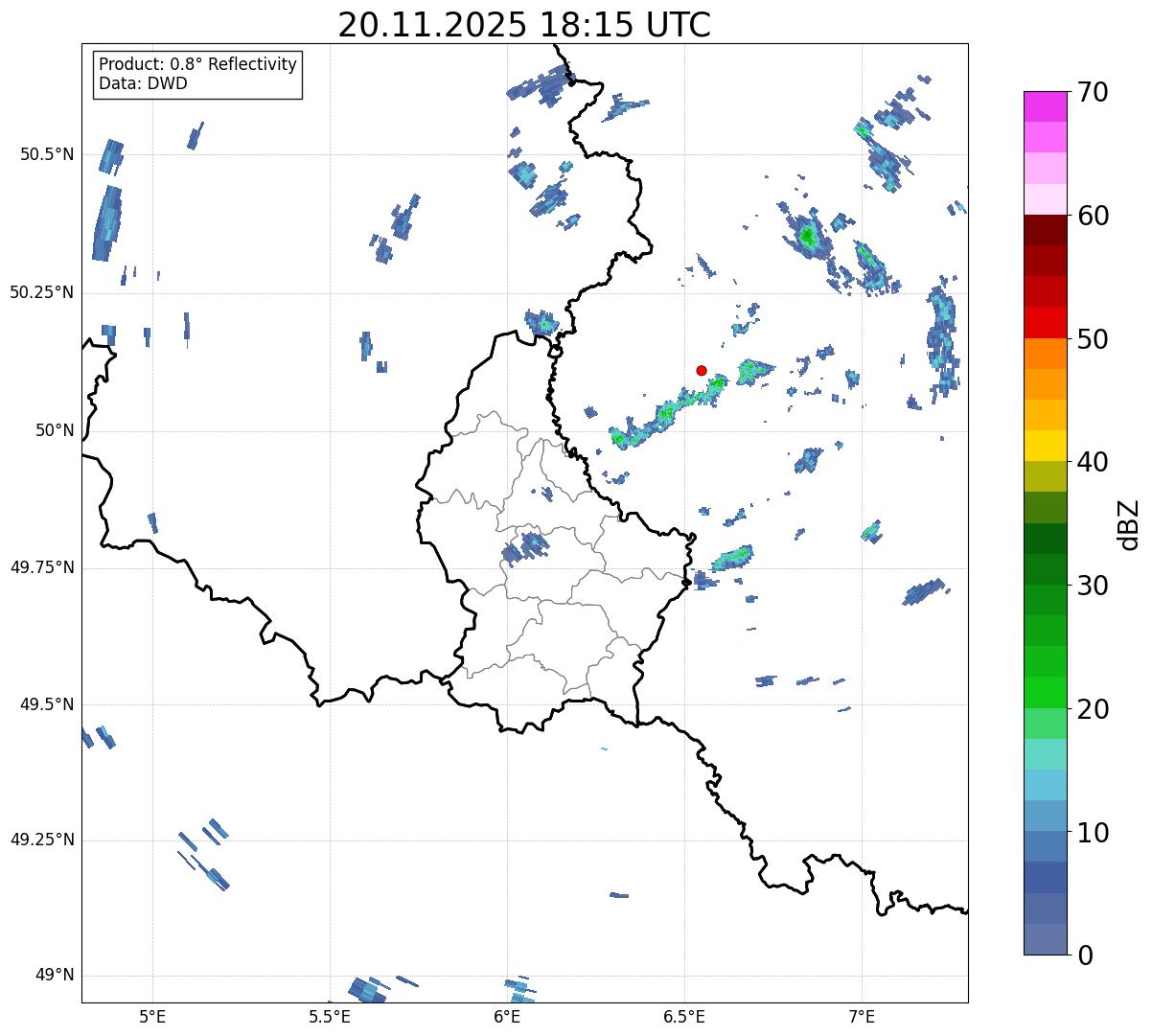Click the 49.5°N latitude label
Viewport: 1152px width, 1036px height.
[47, 704]
